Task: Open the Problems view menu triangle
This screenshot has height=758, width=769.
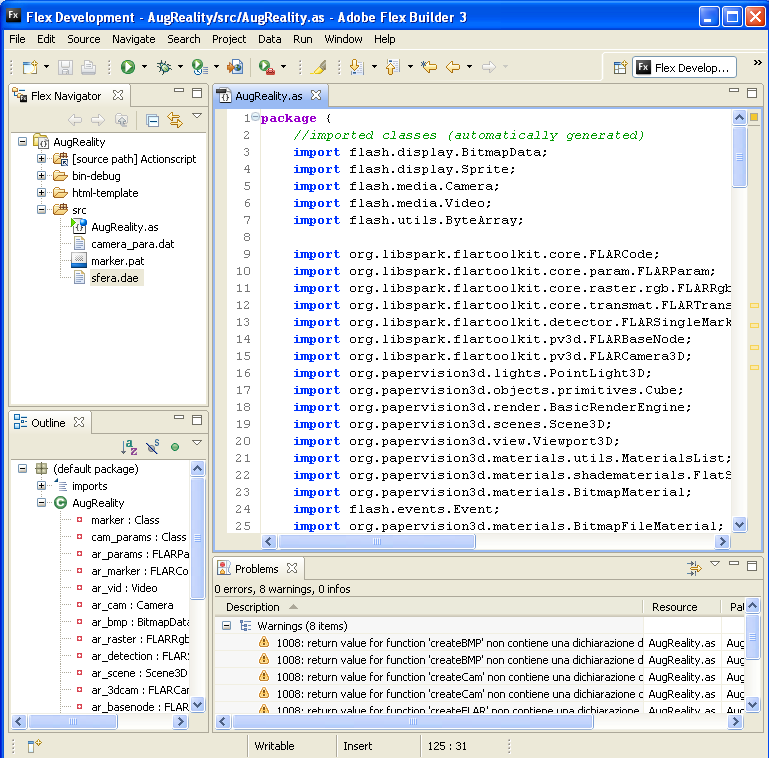Action: [x=715, y=564]
